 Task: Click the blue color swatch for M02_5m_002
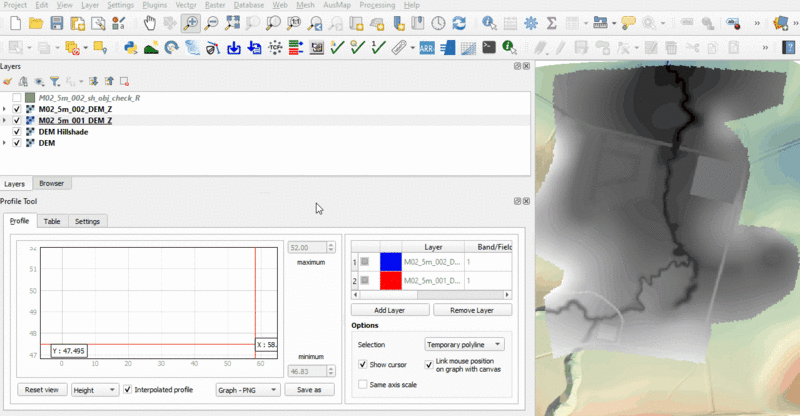[389, 262]
